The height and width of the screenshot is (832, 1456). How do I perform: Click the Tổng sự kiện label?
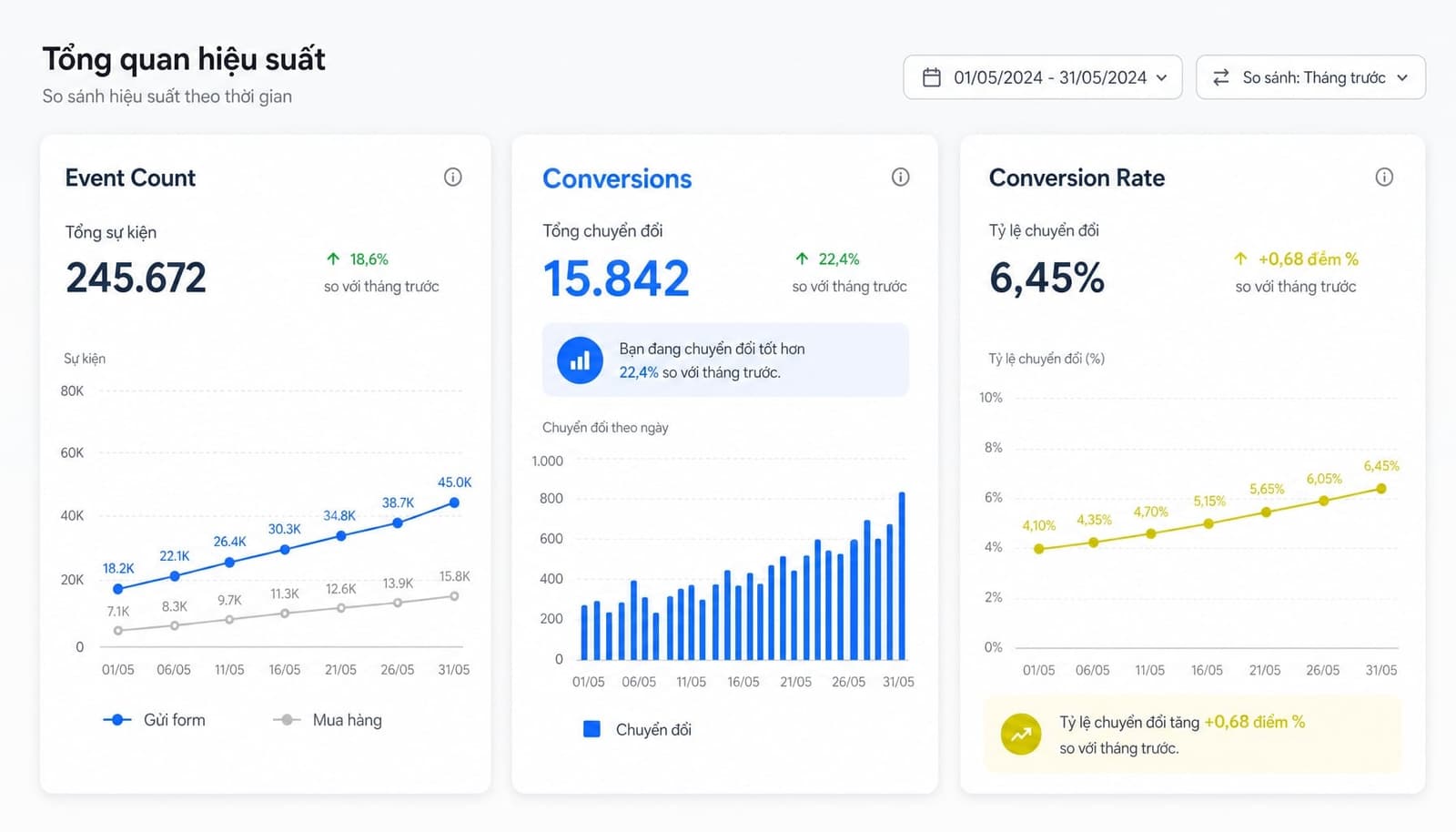coord(111,232)
